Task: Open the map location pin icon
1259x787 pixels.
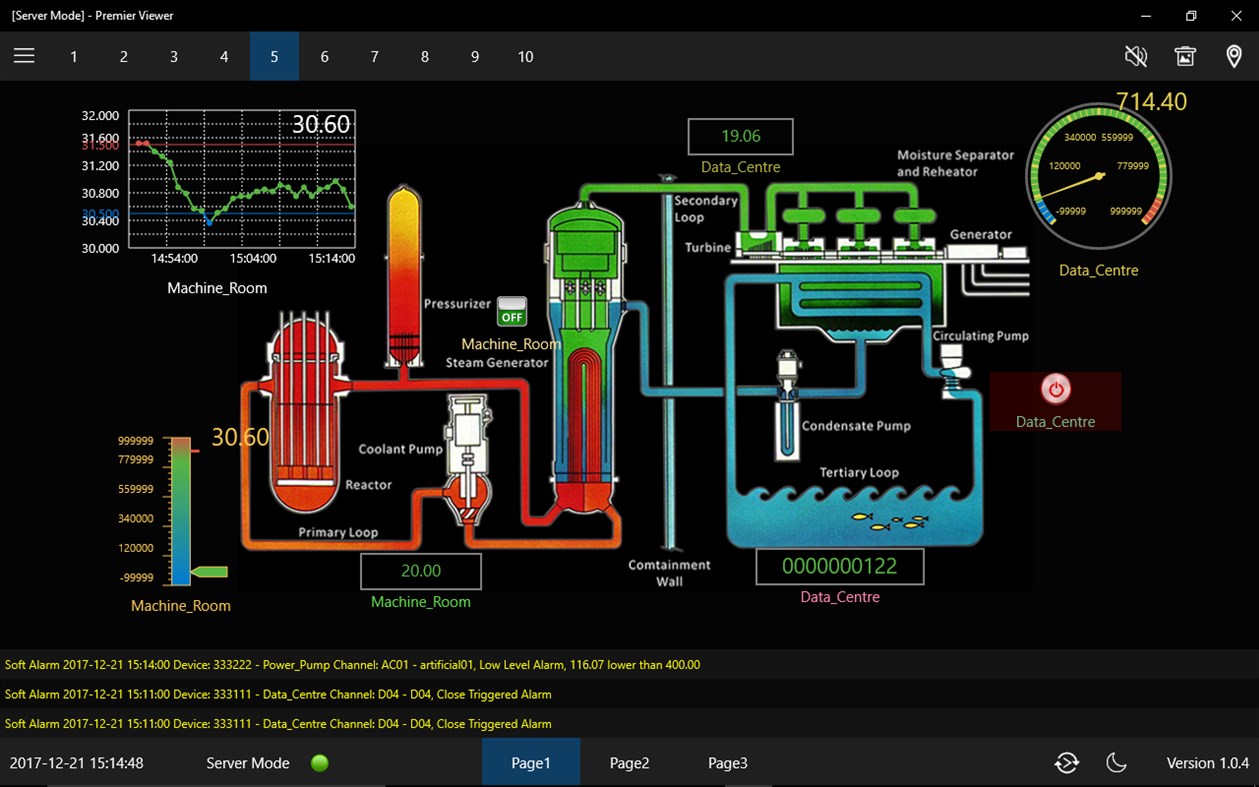Action: (1234, 56)
